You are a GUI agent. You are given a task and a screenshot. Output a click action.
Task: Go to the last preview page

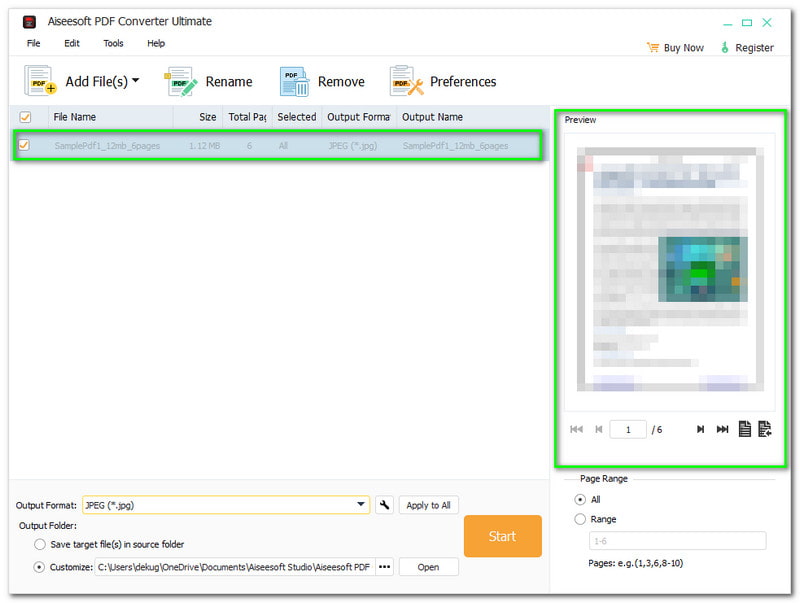coord(722,429)
